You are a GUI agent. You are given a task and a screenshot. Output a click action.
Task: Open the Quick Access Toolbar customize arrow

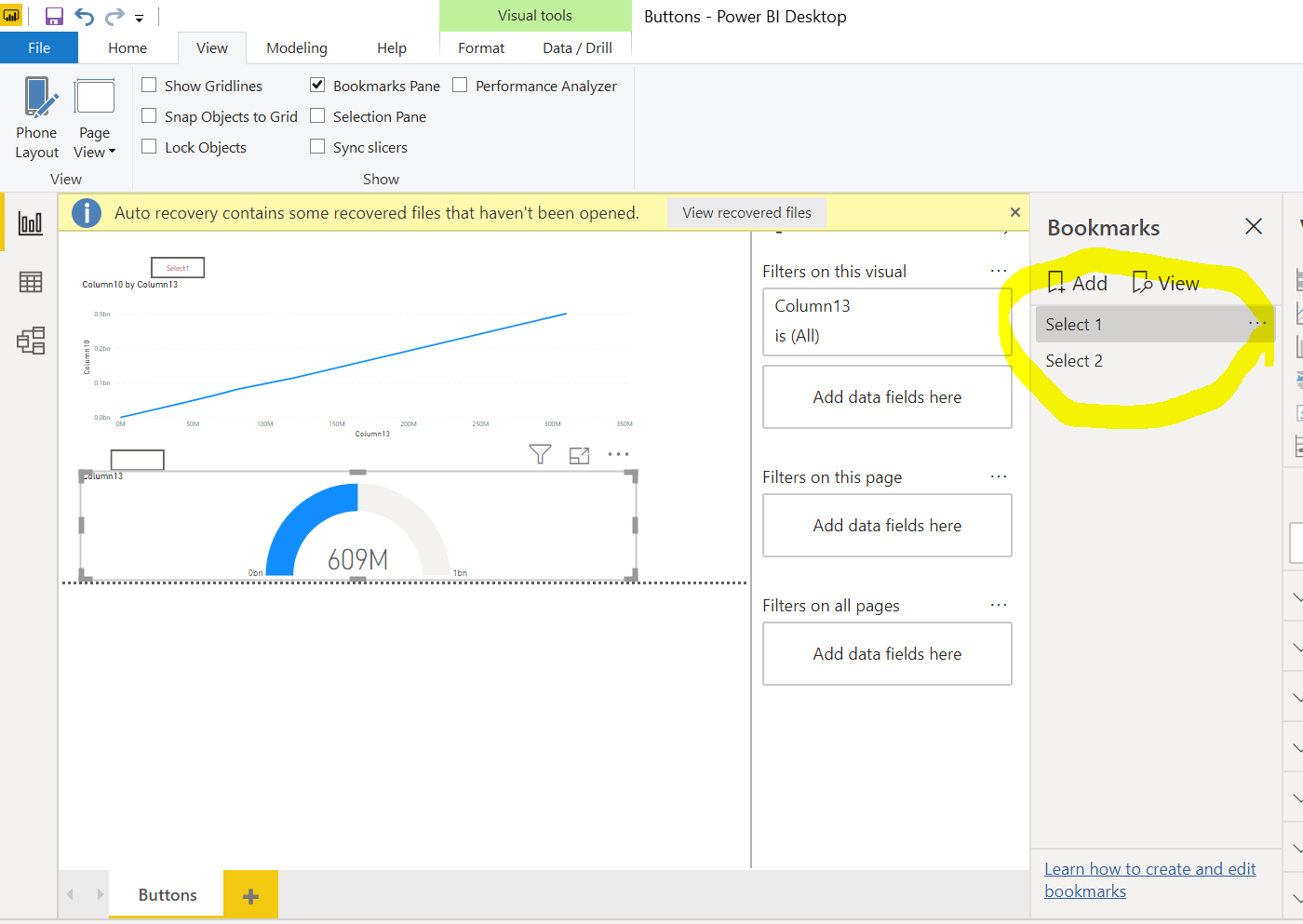point(139,18)
